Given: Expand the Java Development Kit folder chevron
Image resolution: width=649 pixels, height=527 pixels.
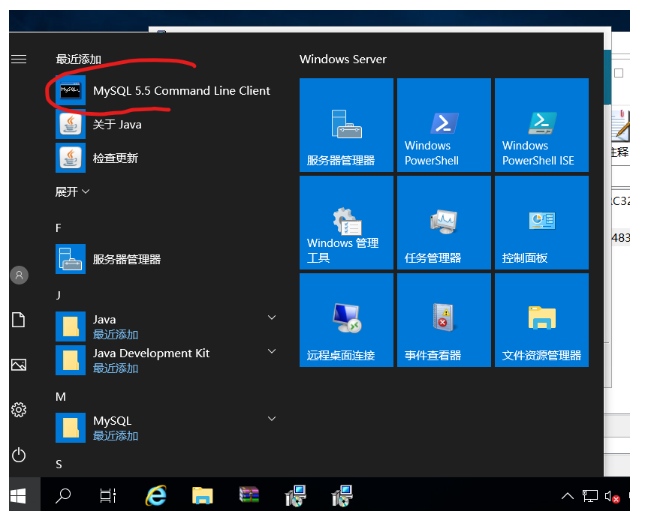Looking at the screenshot, I should [272, 351].
